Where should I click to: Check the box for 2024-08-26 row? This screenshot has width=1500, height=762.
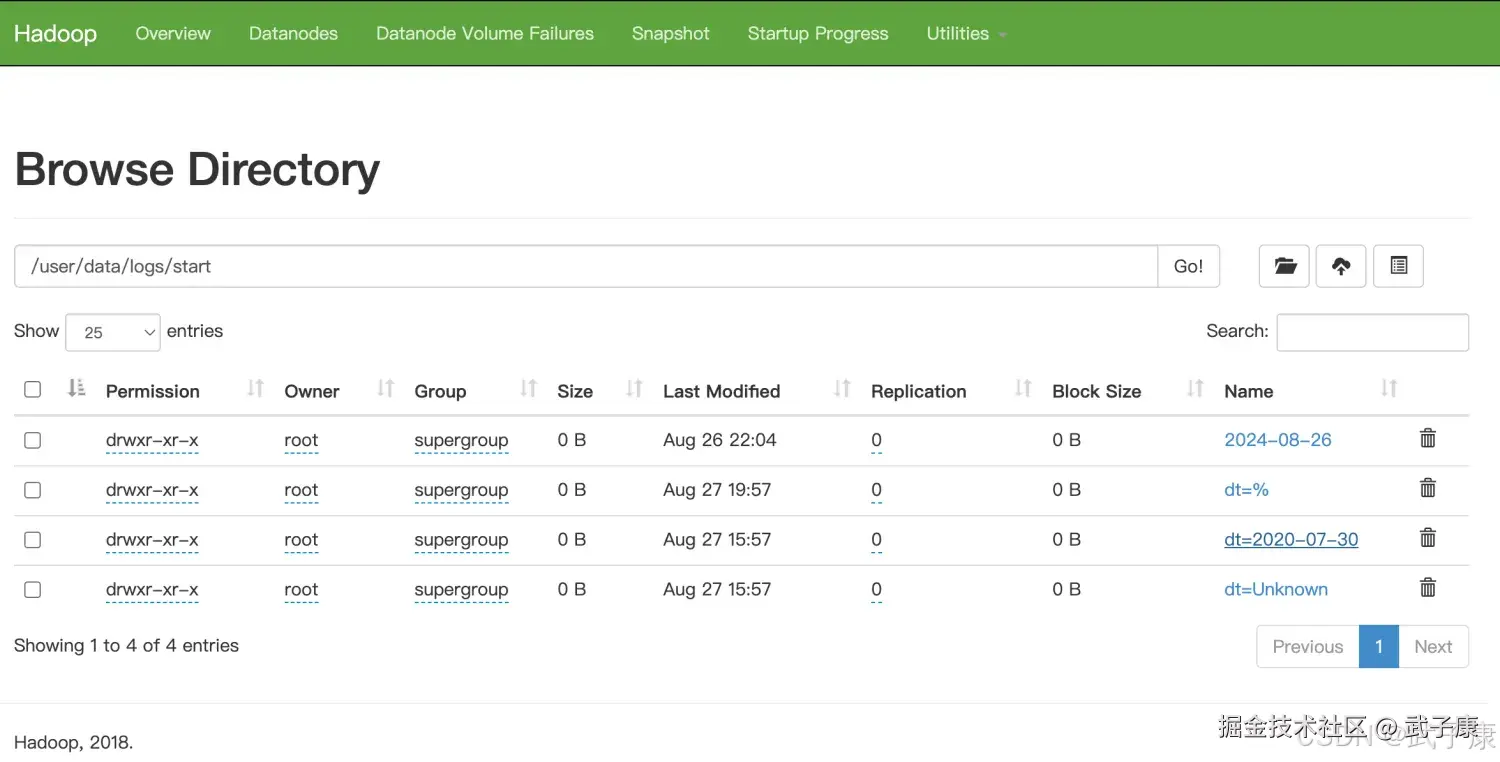(33, 440)
